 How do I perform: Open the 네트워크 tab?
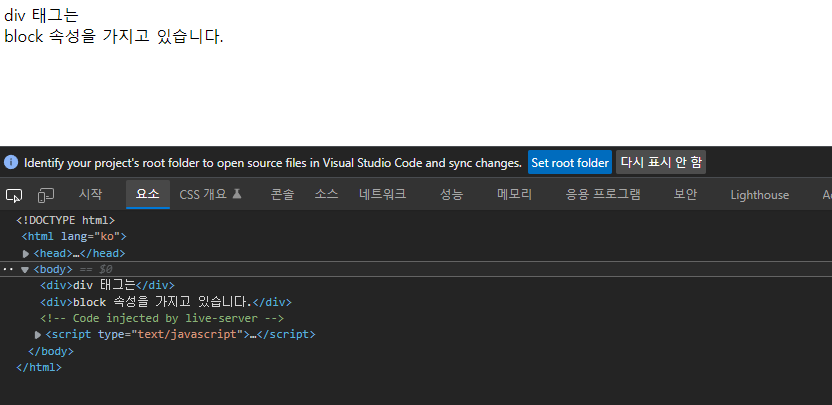click(x=383, y=194)
